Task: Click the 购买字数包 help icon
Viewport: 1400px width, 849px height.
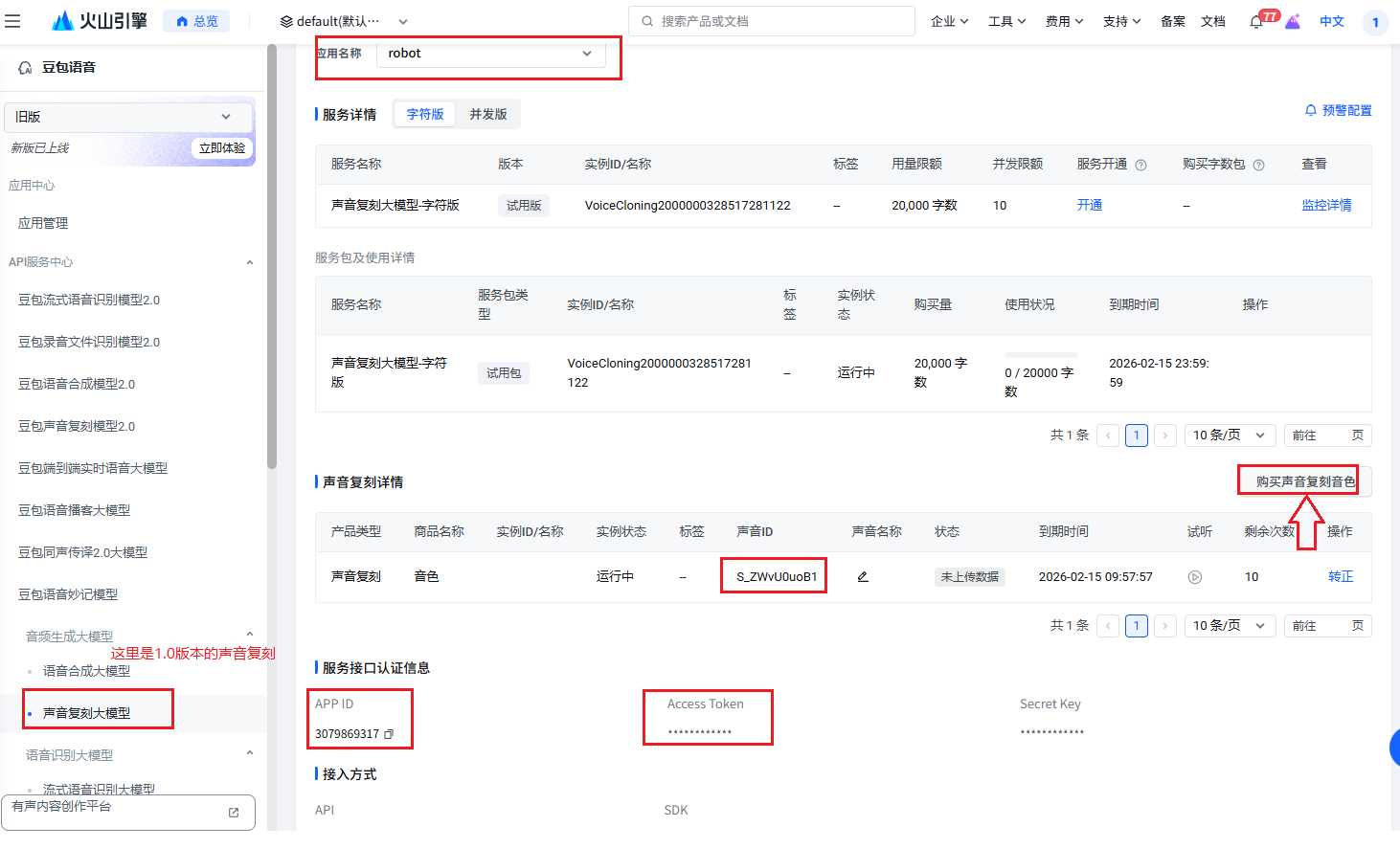Action: pyautogui.click(x=1258, y=165)
